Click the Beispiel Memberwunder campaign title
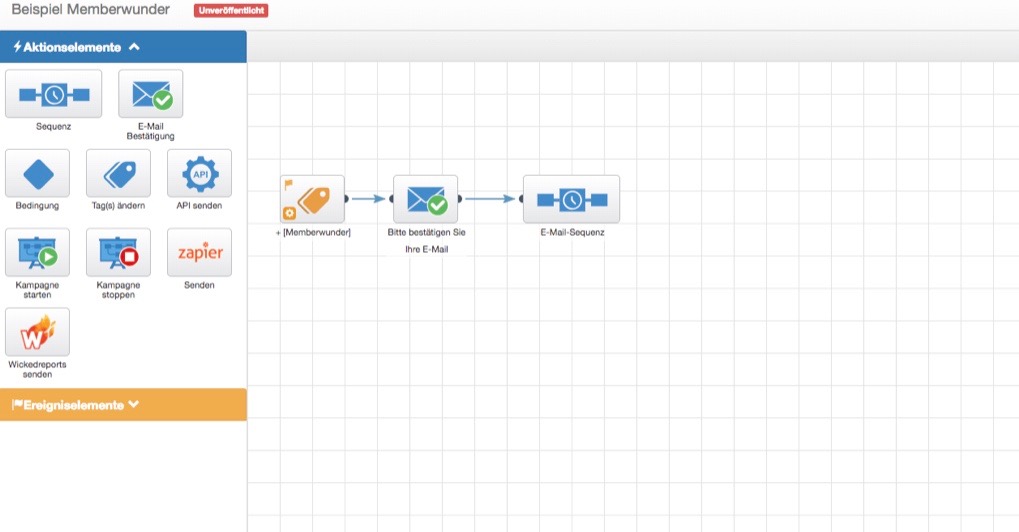1019x532 pixels. coord(90,10)
